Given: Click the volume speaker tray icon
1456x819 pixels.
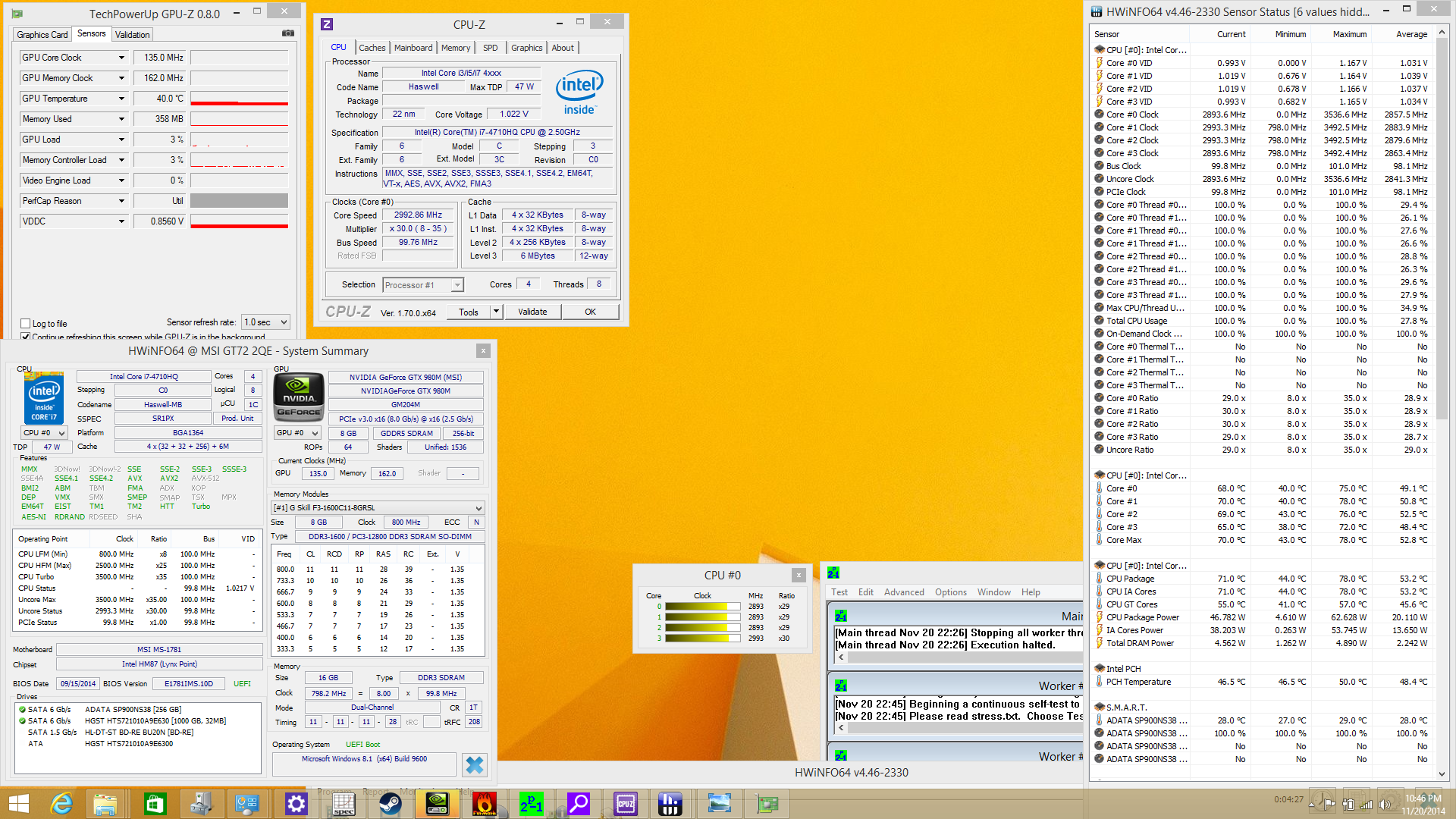Looking at the screenshot, I should tap(1385, 805).
